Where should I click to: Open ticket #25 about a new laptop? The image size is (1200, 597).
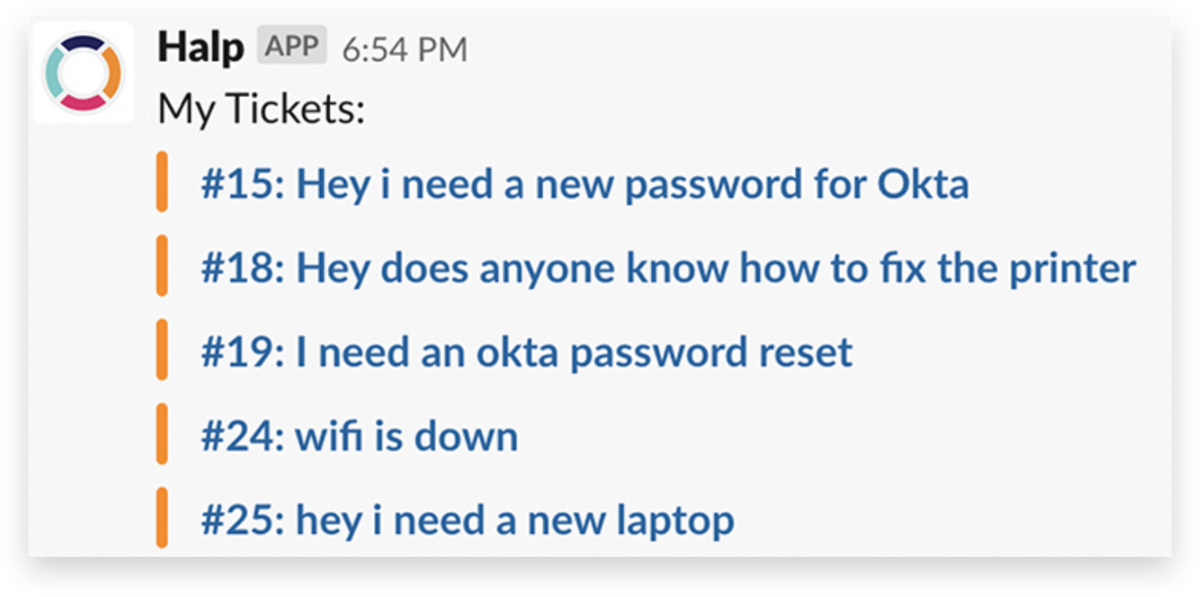(x=468, y=520)
